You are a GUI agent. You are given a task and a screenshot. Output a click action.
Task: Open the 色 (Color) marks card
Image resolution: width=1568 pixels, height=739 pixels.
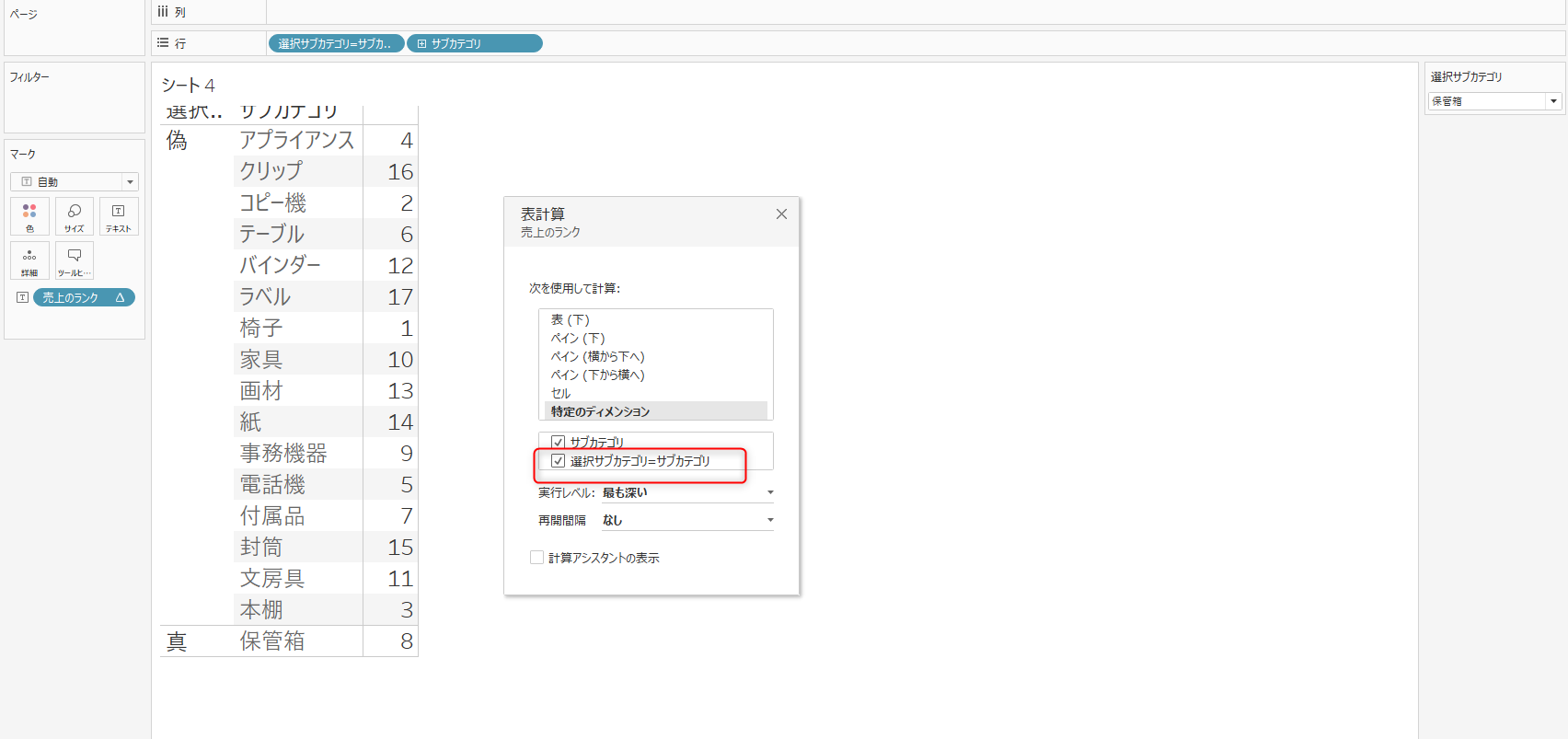[x=29, y=216]
